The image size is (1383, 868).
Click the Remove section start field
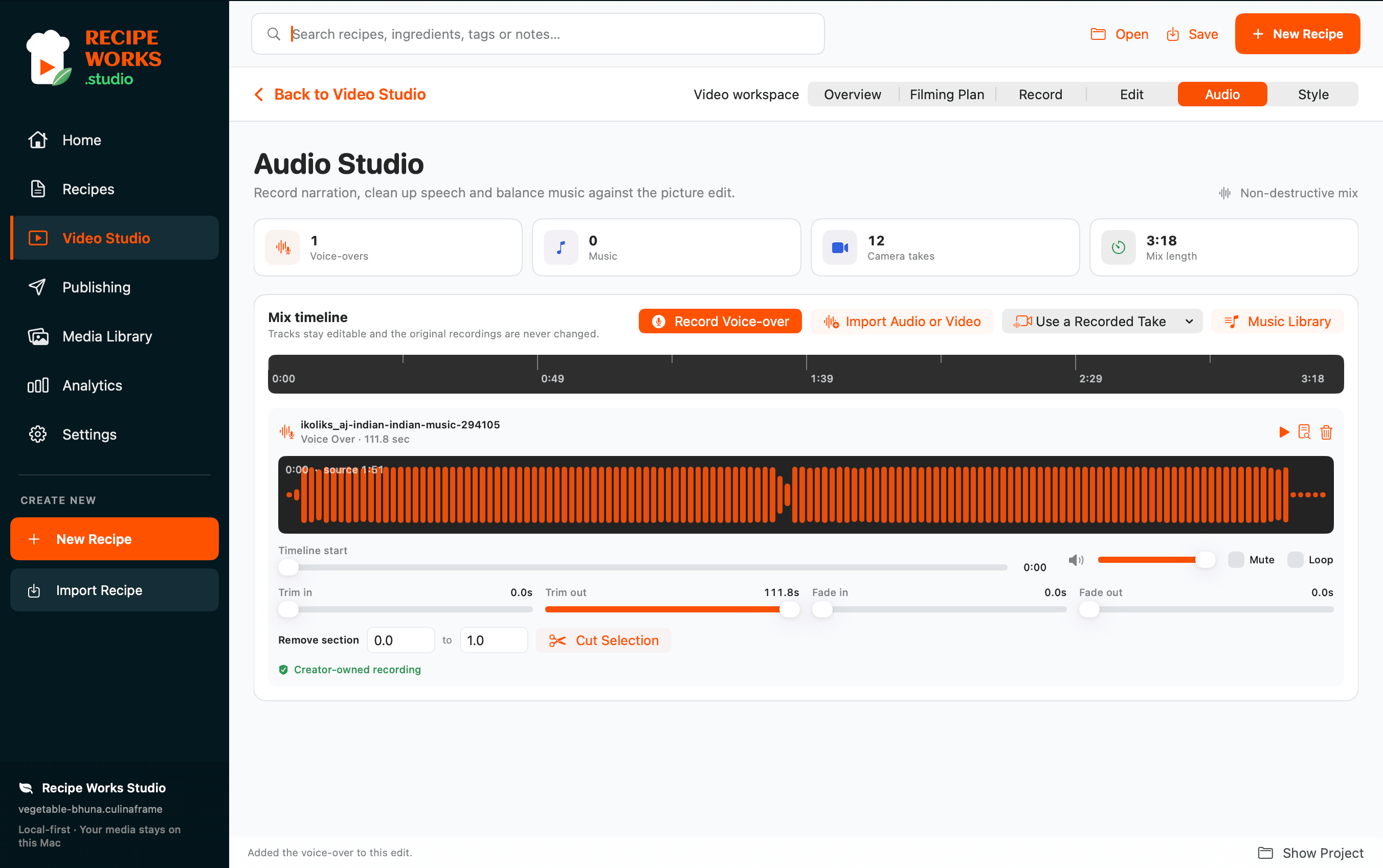(401, 640)
